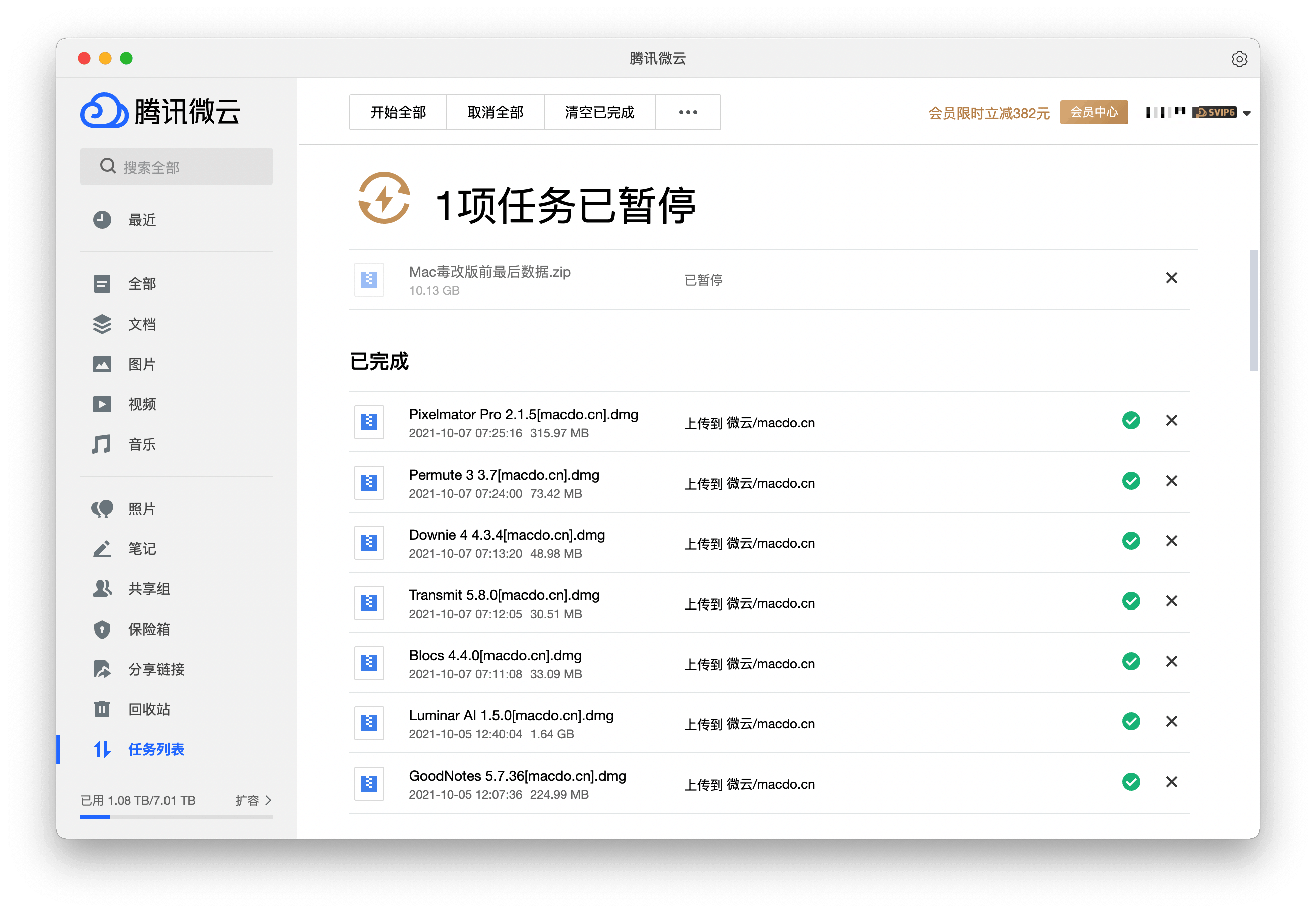Click 扩容 expand storage link
Screen dimensions: 1316x913
tap(253, 800)
